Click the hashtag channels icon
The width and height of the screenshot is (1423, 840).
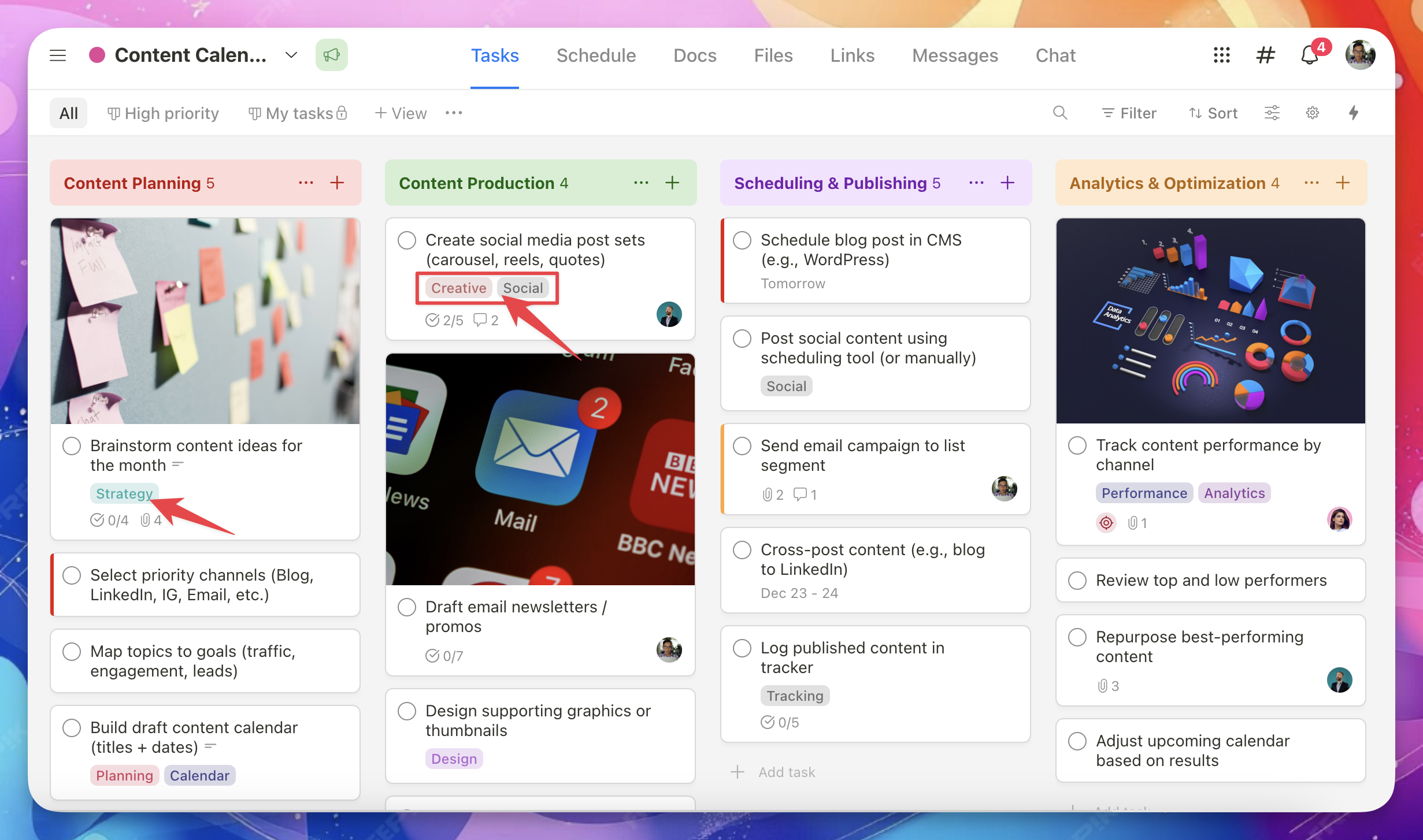click(1265, 55)
